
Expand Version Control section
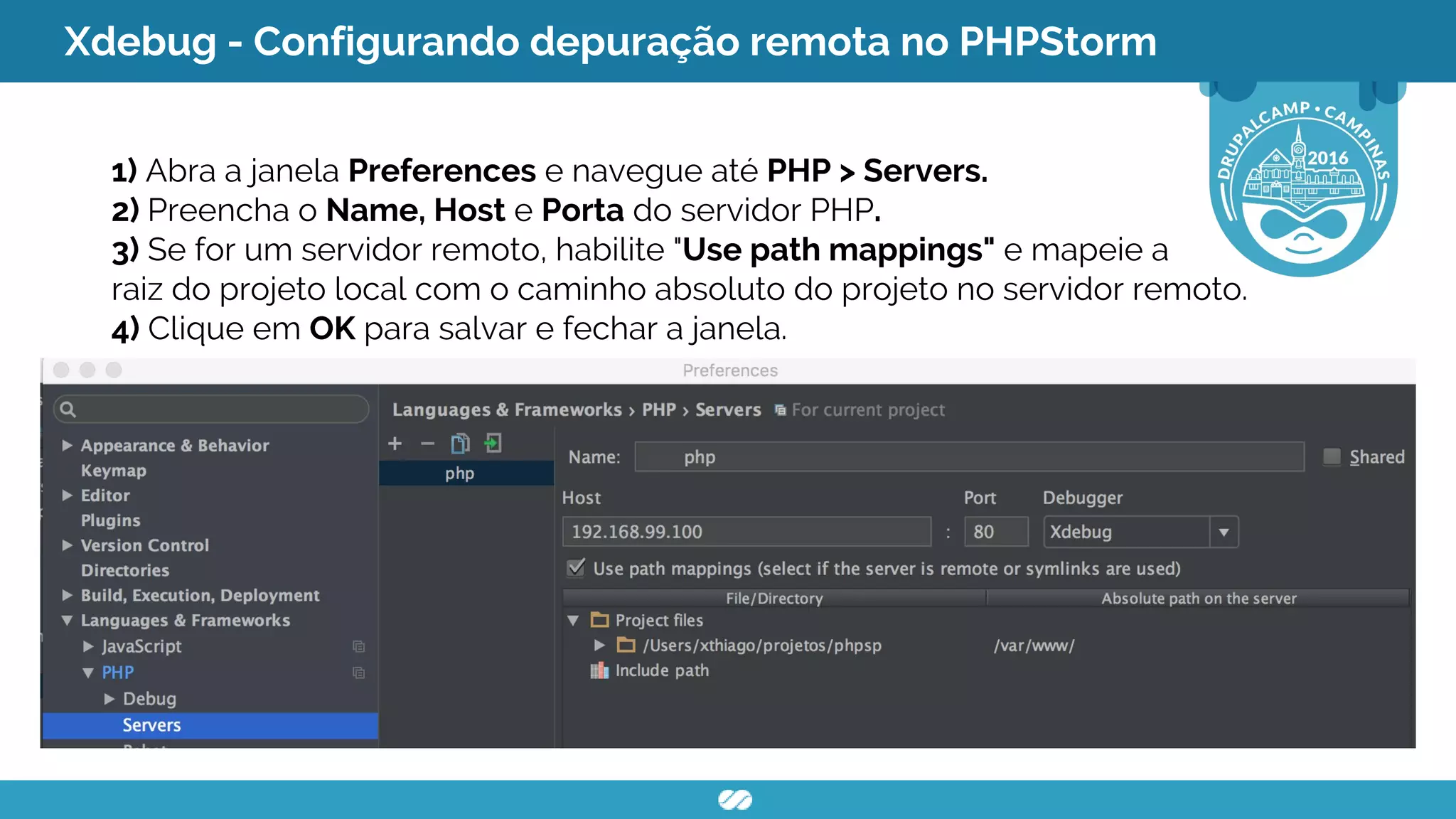67,545
